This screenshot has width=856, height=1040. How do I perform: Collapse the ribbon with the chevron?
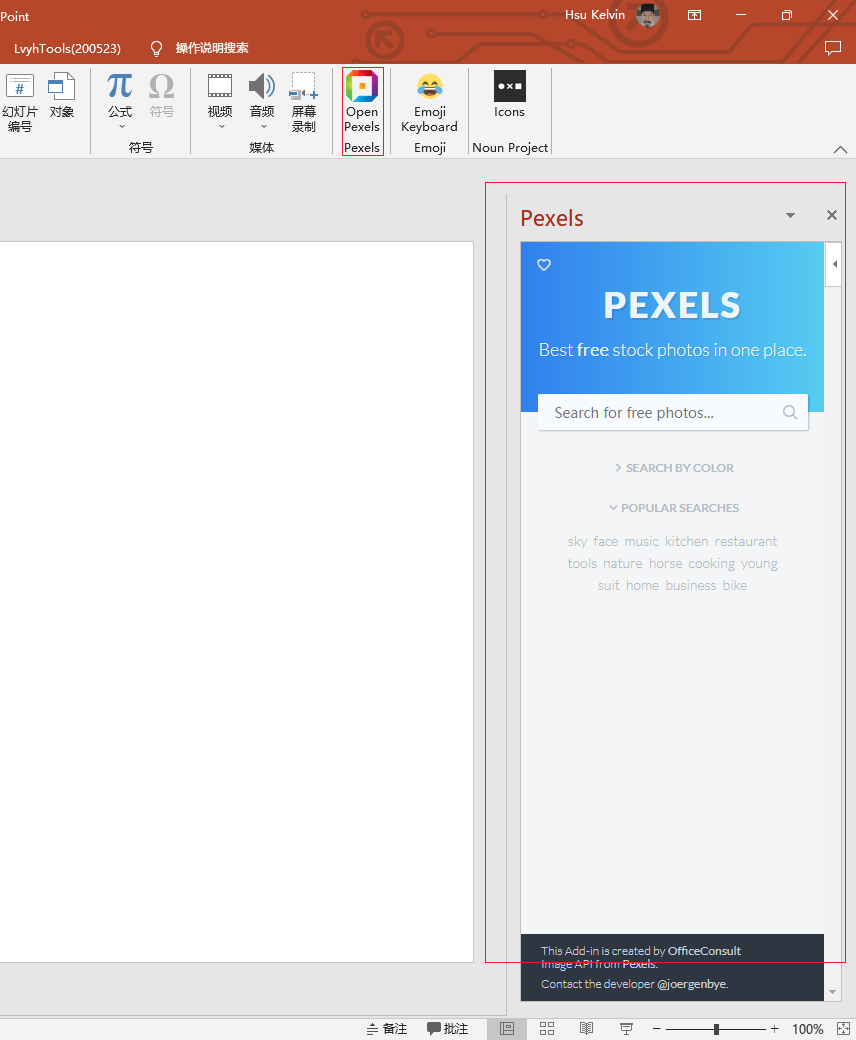[x=840, y=149]
